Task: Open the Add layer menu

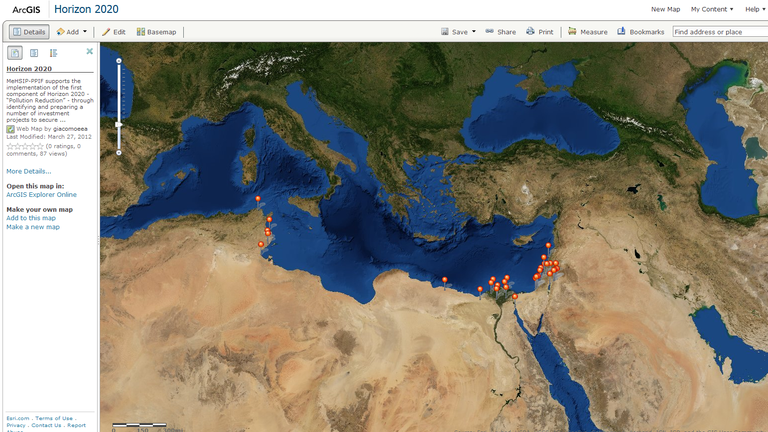Action: click(x=72, y=32)
